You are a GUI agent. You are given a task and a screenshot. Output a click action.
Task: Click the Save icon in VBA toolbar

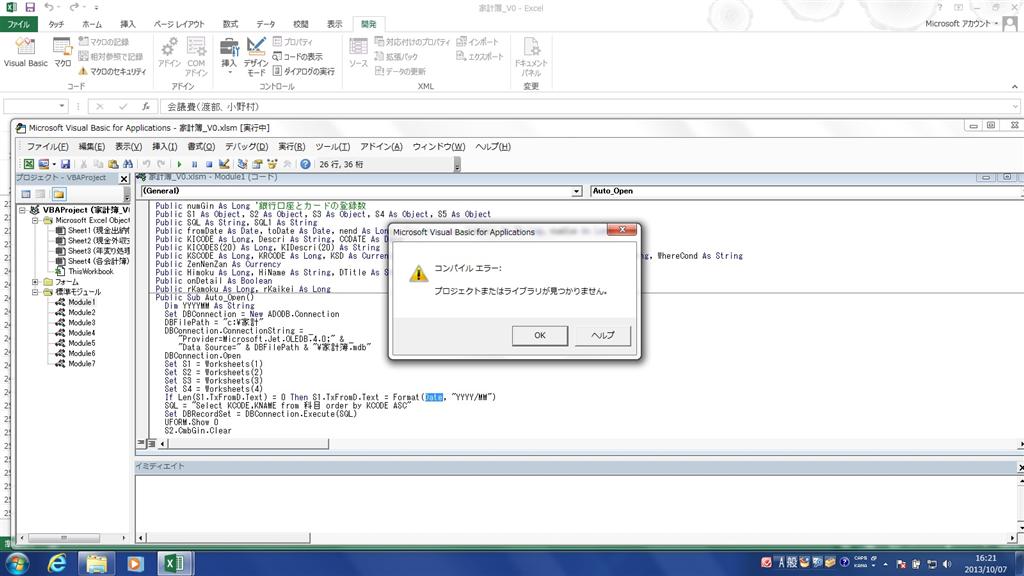65,165
